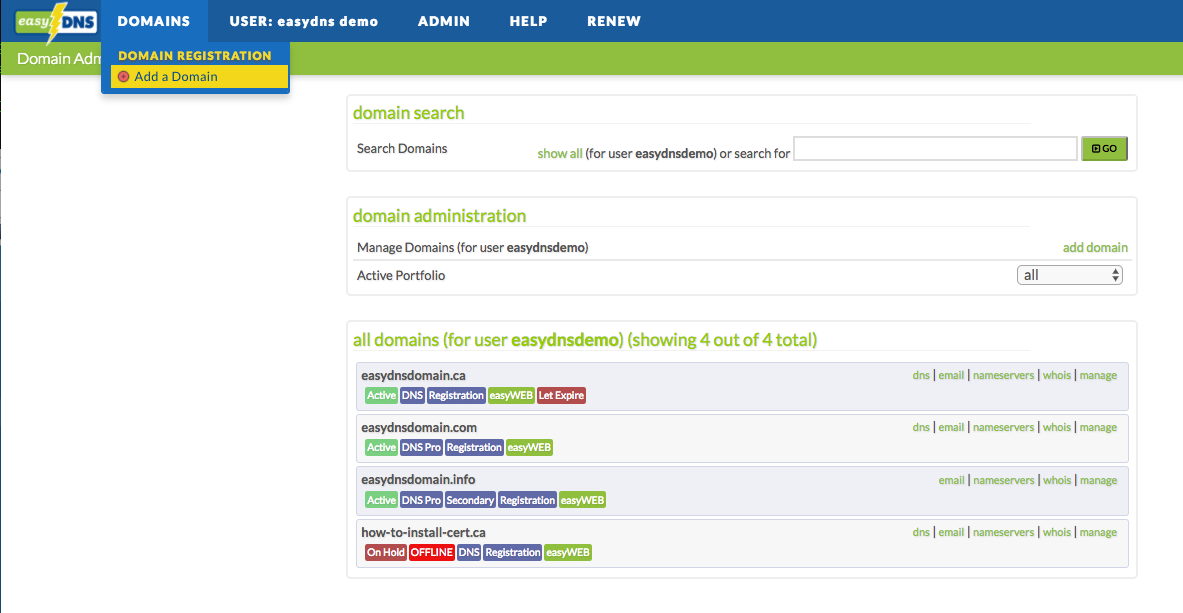Open nameservers for easydnsdomain.com
The width and height of the screenshot is (1183, 613).
click(1003, 427)
